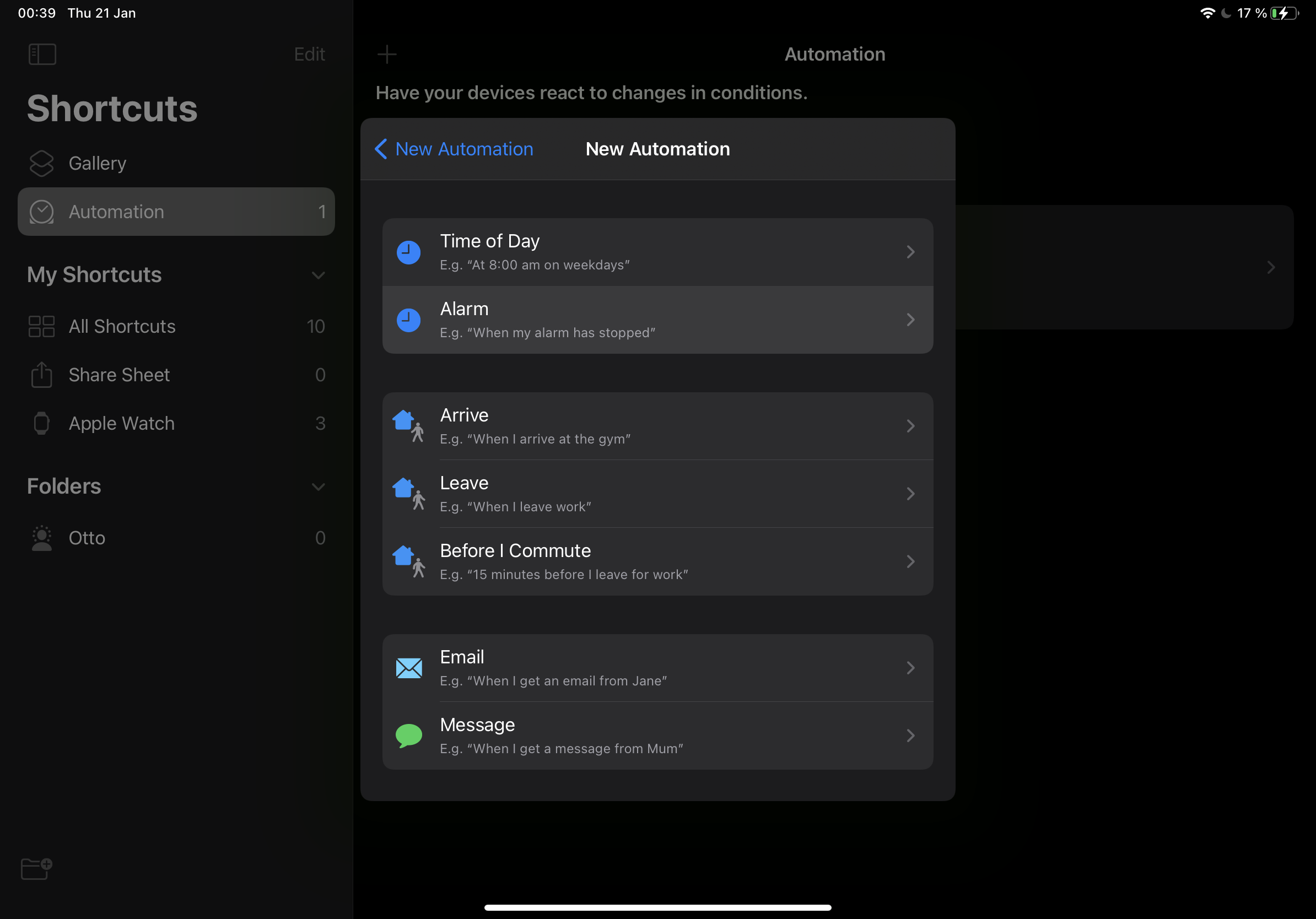Click the Email envelope icon
Screen dimensions: 1316x919
point(409,667)
